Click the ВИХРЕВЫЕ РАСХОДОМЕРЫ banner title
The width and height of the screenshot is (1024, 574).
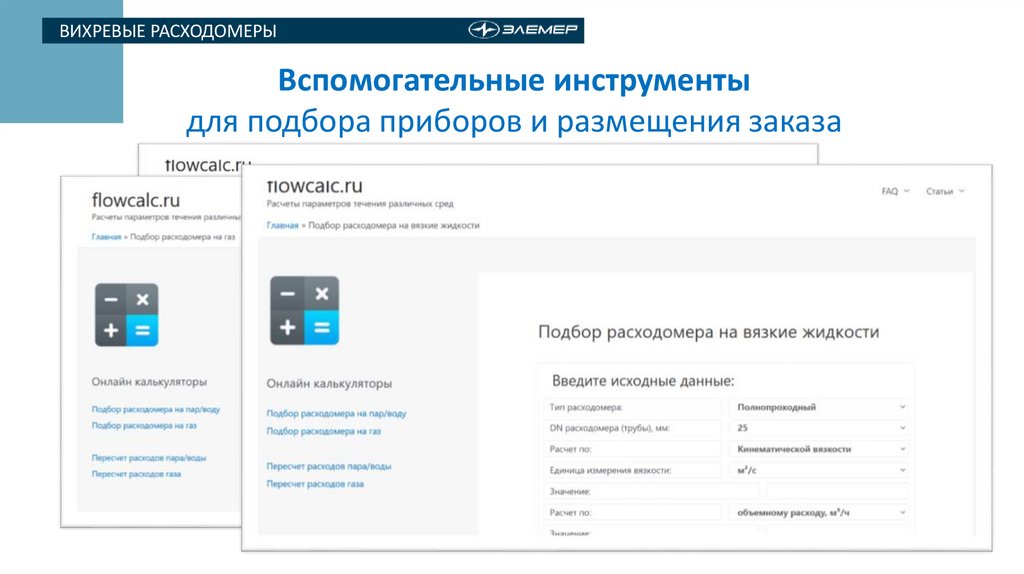[168, 31]
